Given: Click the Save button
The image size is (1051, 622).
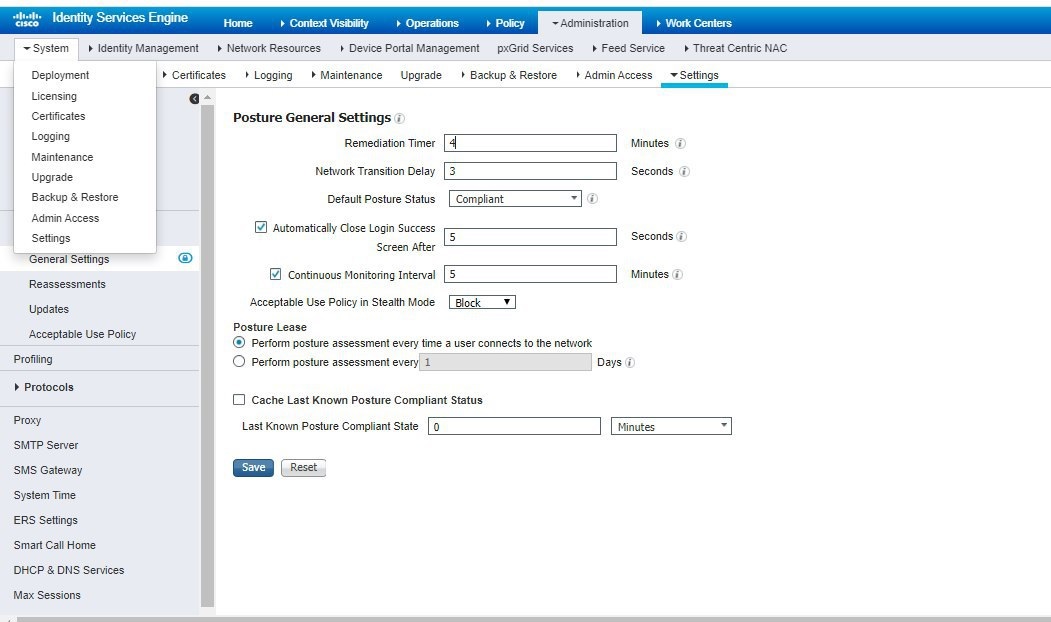Looking at the screenshot, I should click(252, 466).
